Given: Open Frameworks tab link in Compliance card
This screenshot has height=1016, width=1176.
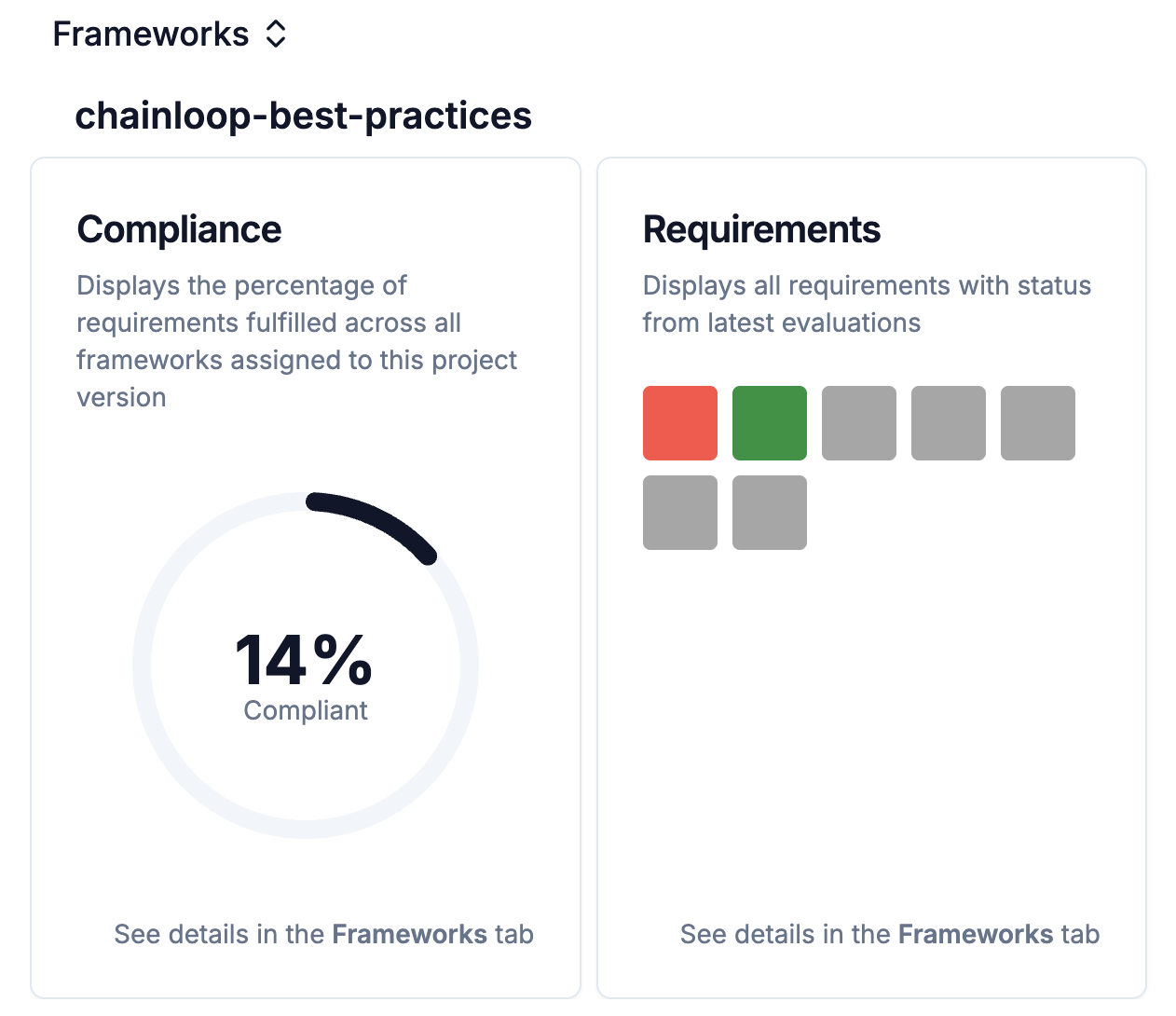Looking at the screenshot, I should pos(409,934).
